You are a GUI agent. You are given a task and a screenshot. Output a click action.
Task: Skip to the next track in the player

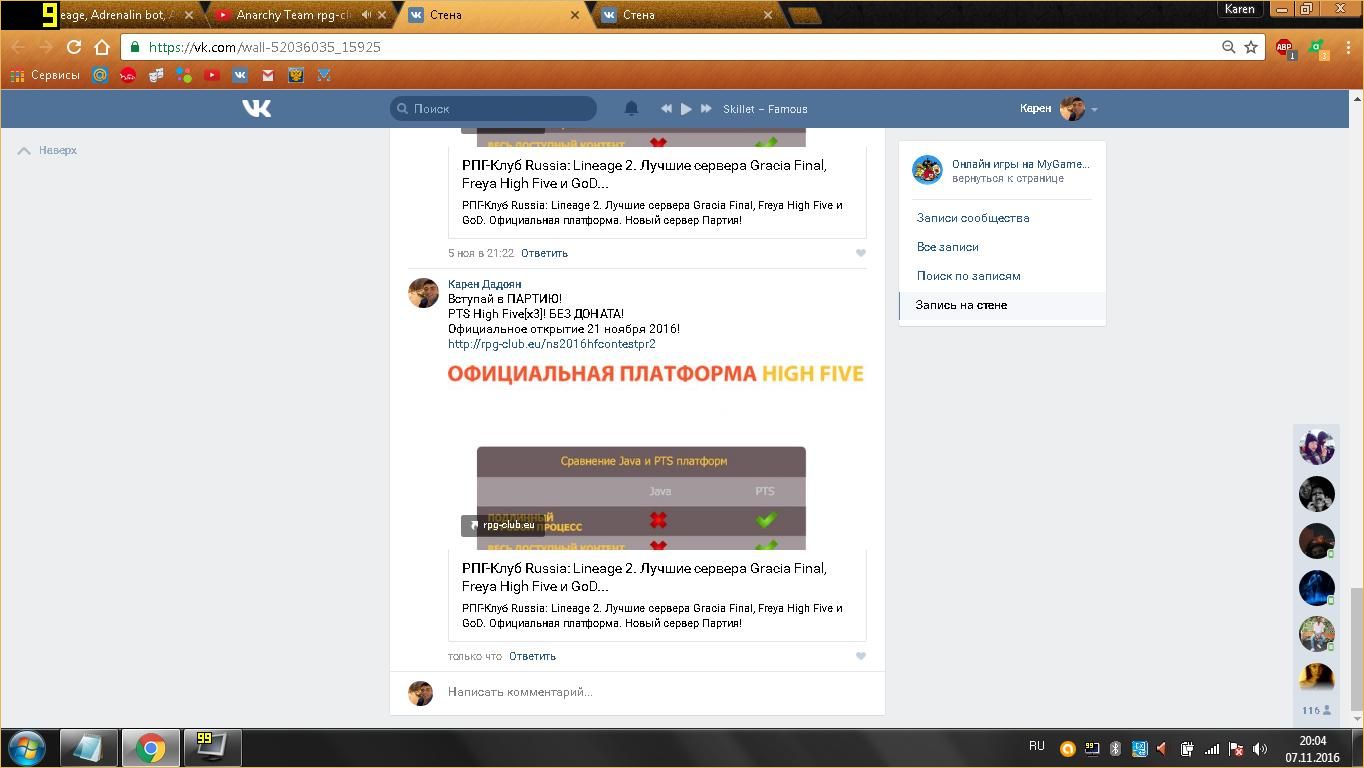point(706,109)
